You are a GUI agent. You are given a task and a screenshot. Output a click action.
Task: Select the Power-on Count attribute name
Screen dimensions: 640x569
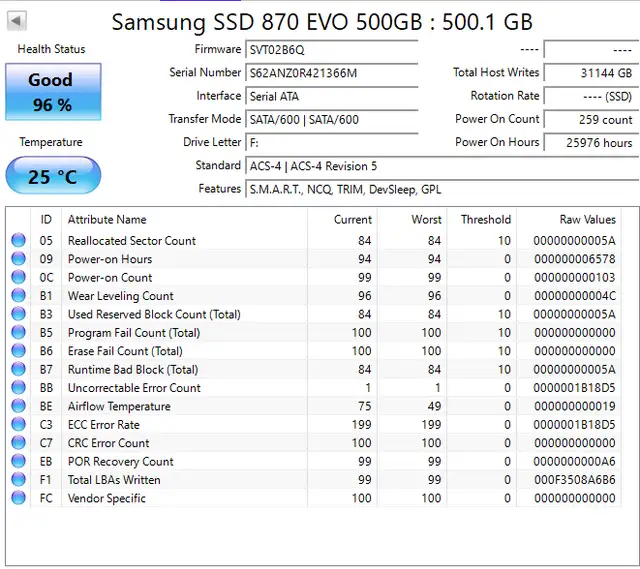click(110, 278)
